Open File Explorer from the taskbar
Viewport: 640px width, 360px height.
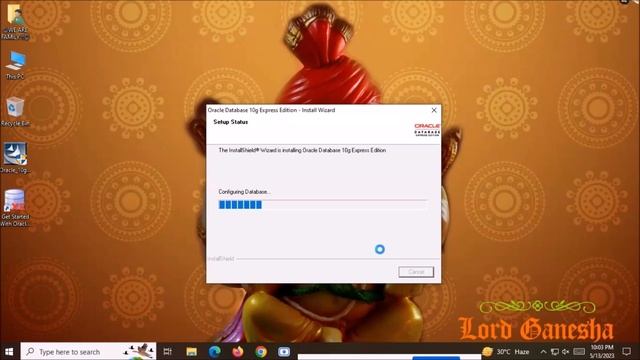[191, 351]
